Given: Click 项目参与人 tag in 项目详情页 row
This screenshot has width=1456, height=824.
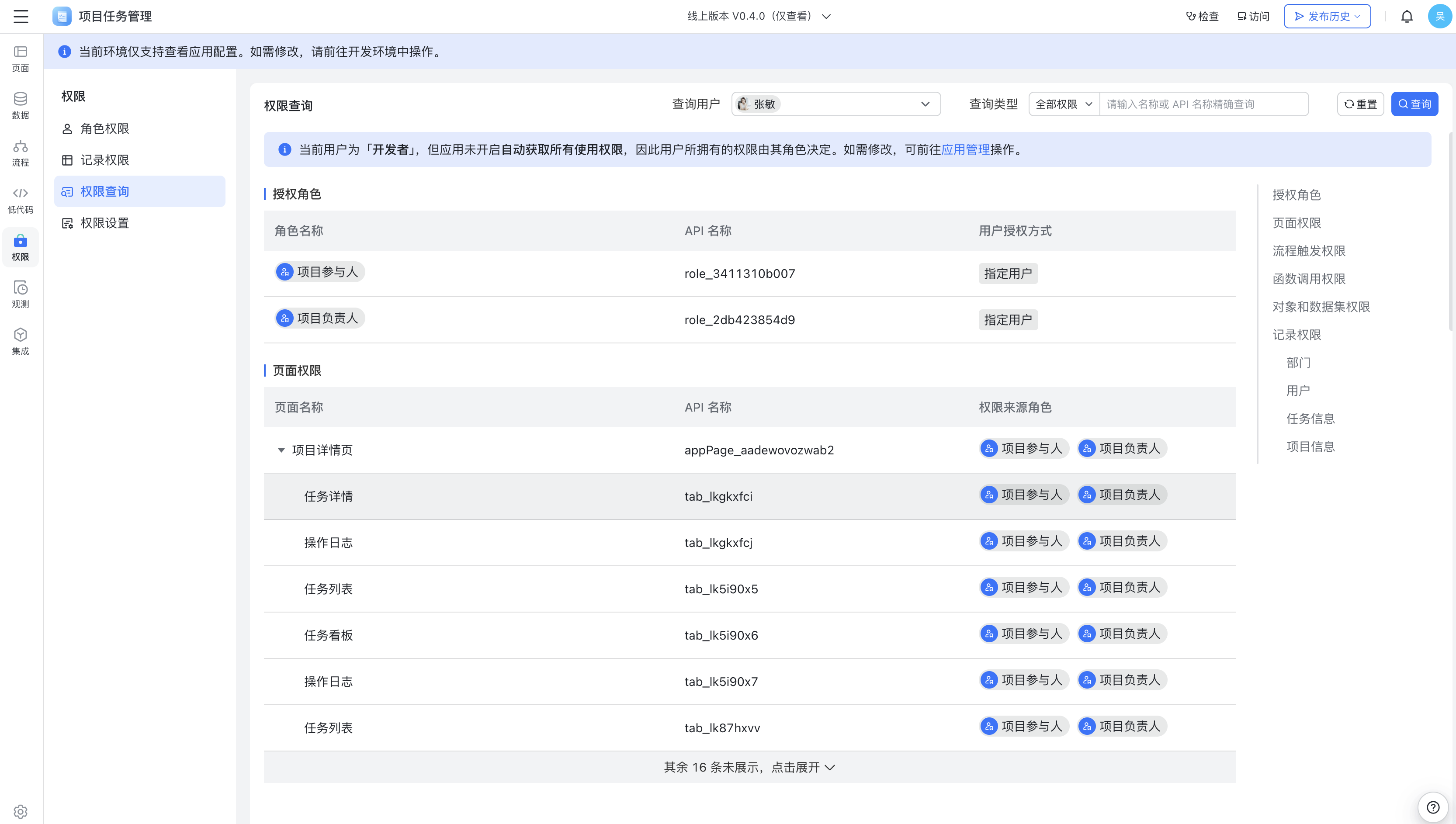Looking at the screenshot, I should pyautogui.click(x=1024, y=449).
